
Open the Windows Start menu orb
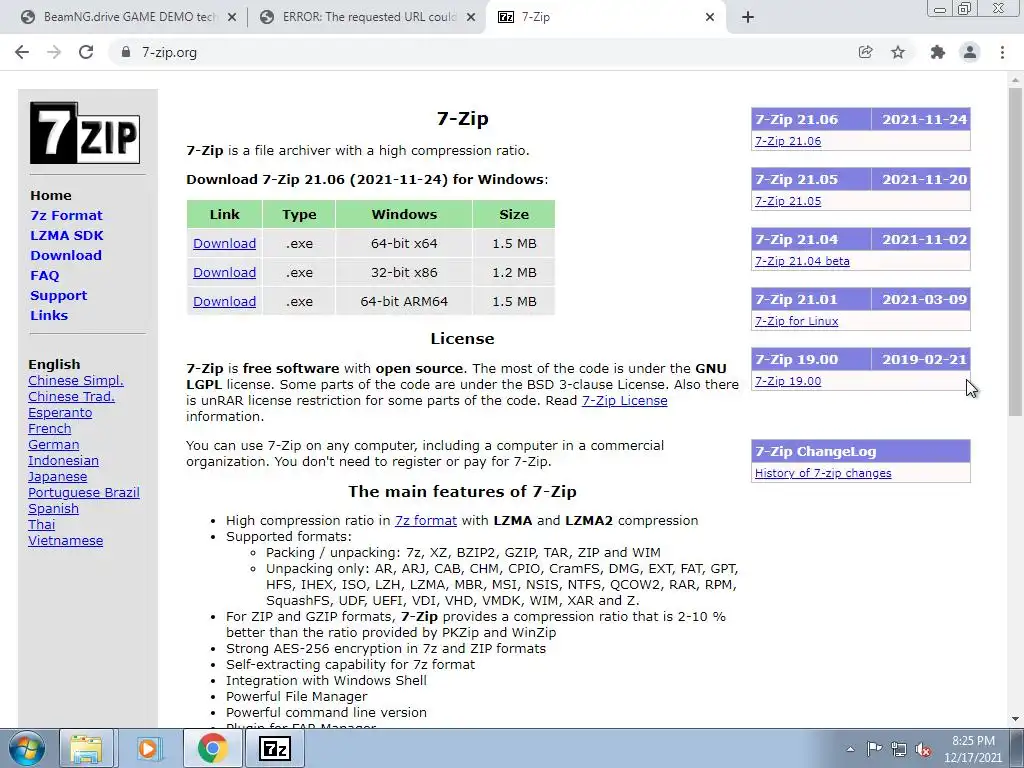click(27, 748)
